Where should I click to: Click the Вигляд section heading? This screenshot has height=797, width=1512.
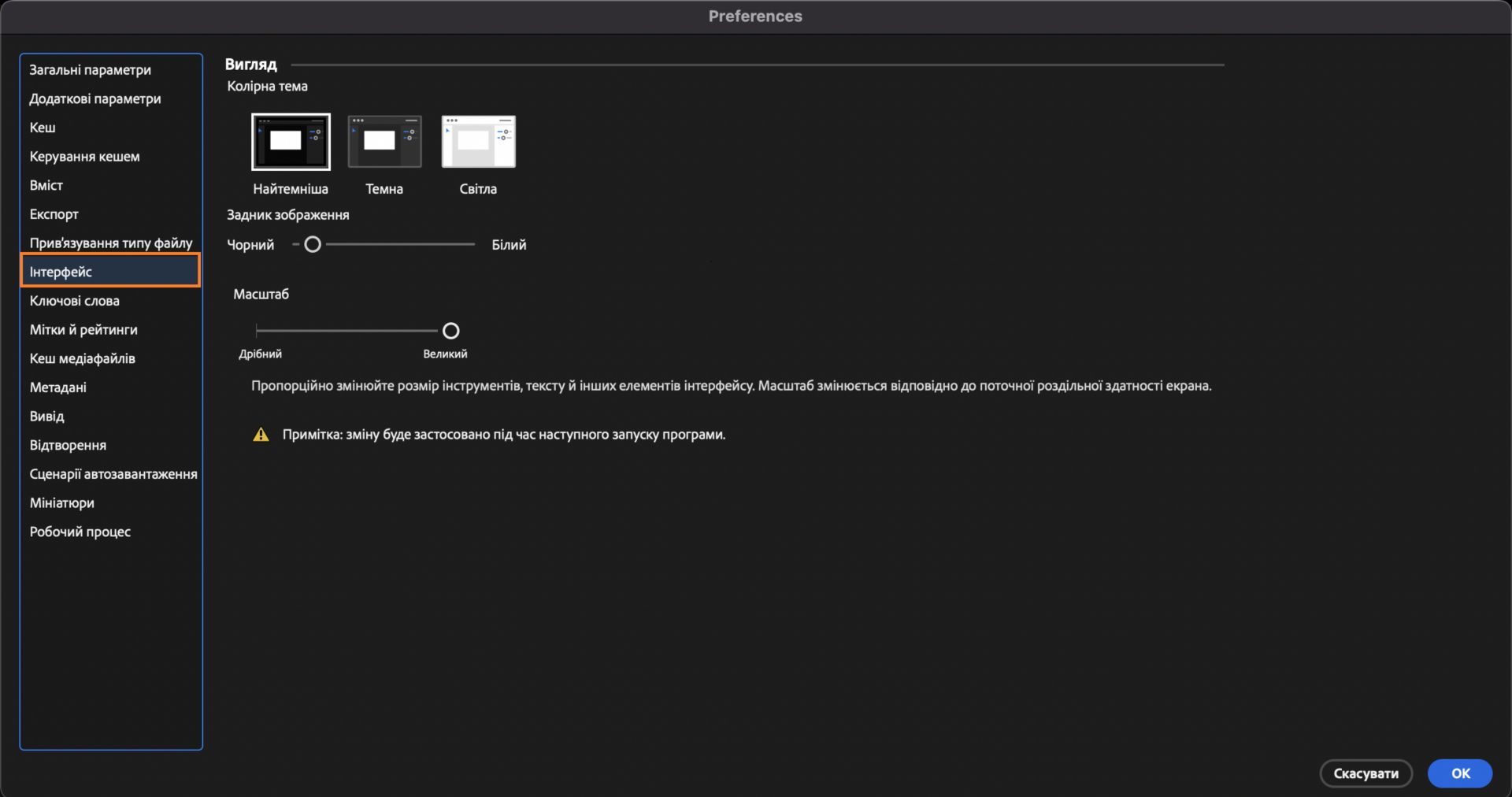[x=250, y=65]
